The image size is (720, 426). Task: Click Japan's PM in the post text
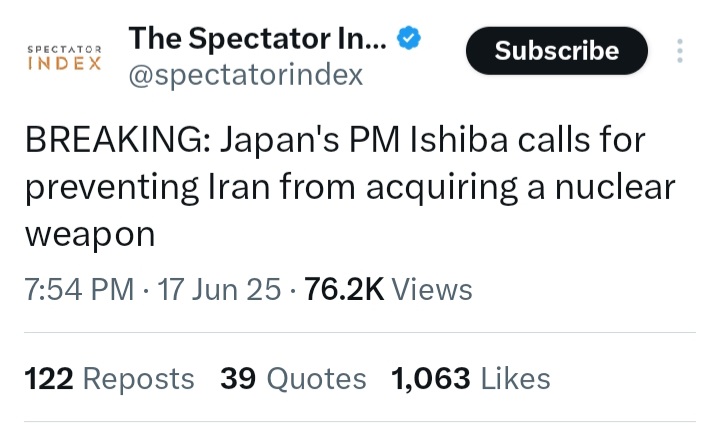[x=310, y=140]
